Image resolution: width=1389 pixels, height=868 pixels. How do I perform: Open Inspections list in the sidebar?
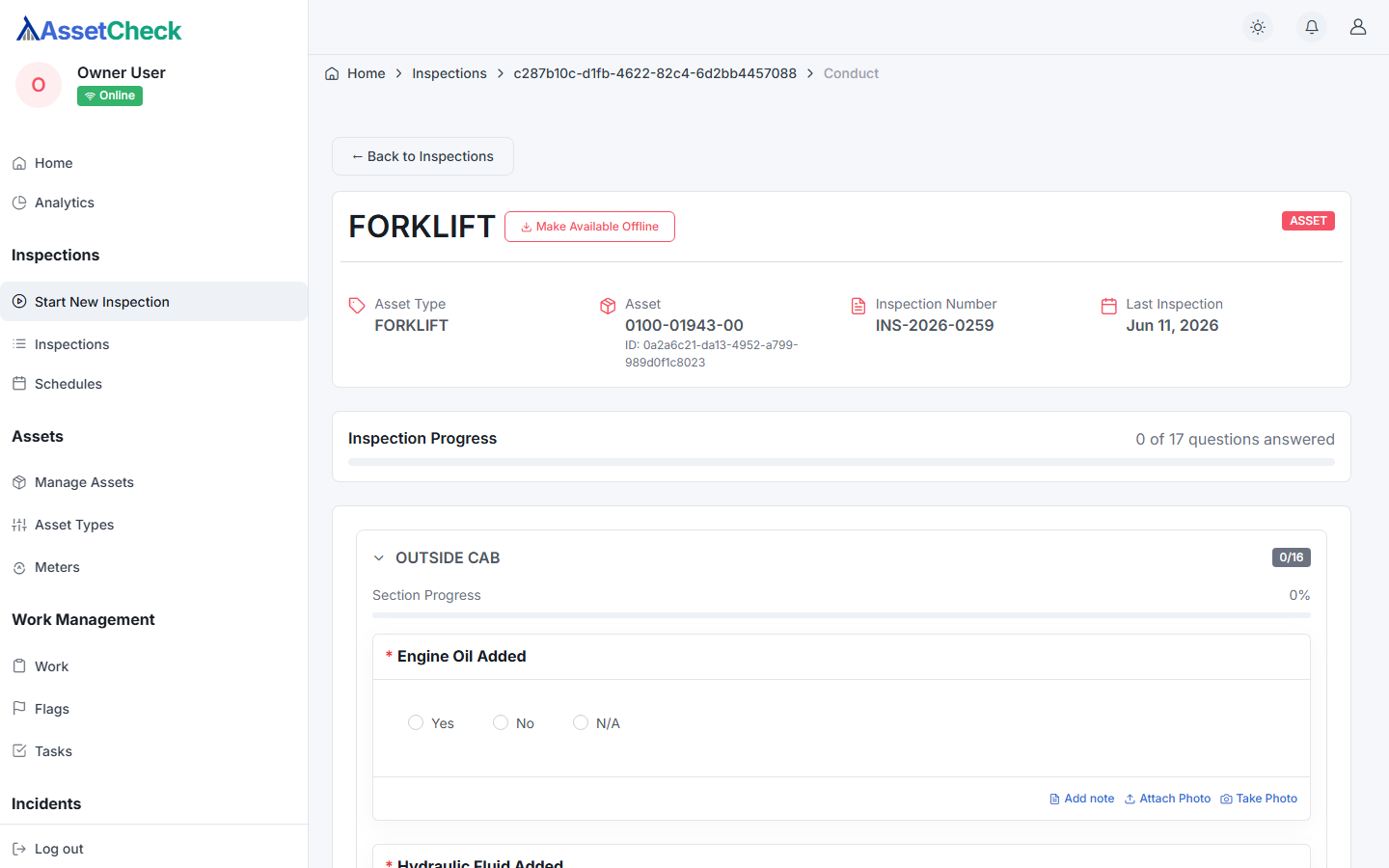click(154, 344)
